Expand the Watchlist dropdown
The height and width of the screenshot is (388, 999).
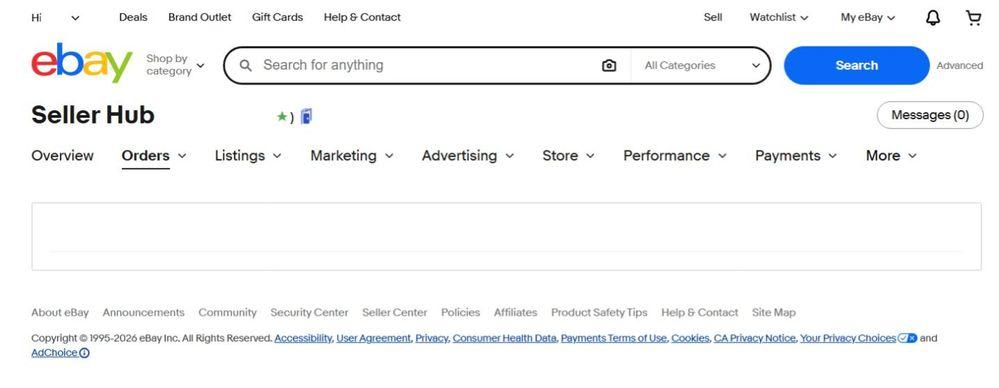coord(779,18)
